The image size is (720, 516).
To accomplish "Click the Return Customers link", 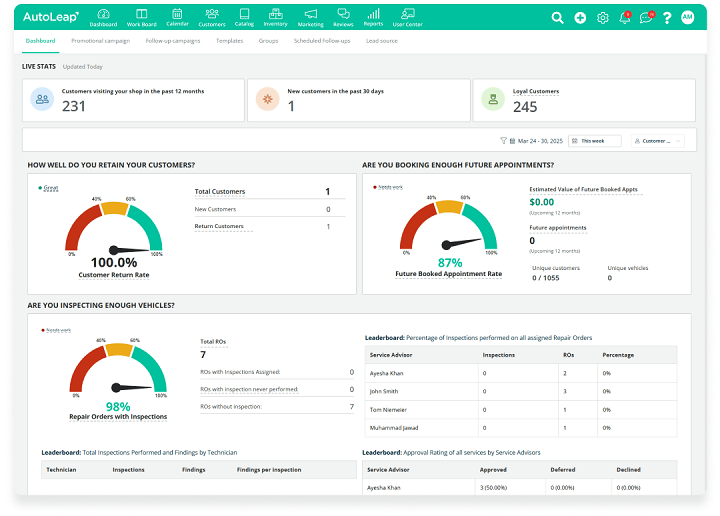I will (219, 227).
